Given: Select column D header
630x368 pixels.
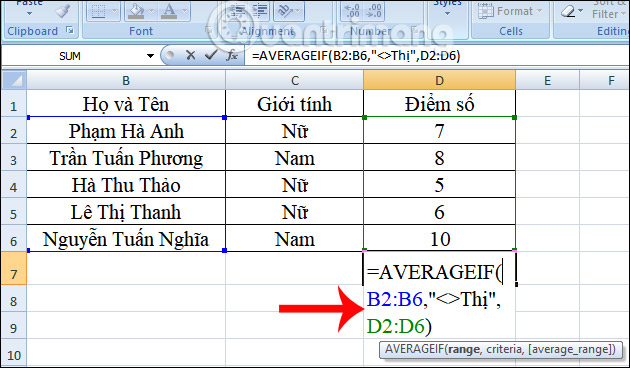Looking at the screenshot, I should 439,80.
